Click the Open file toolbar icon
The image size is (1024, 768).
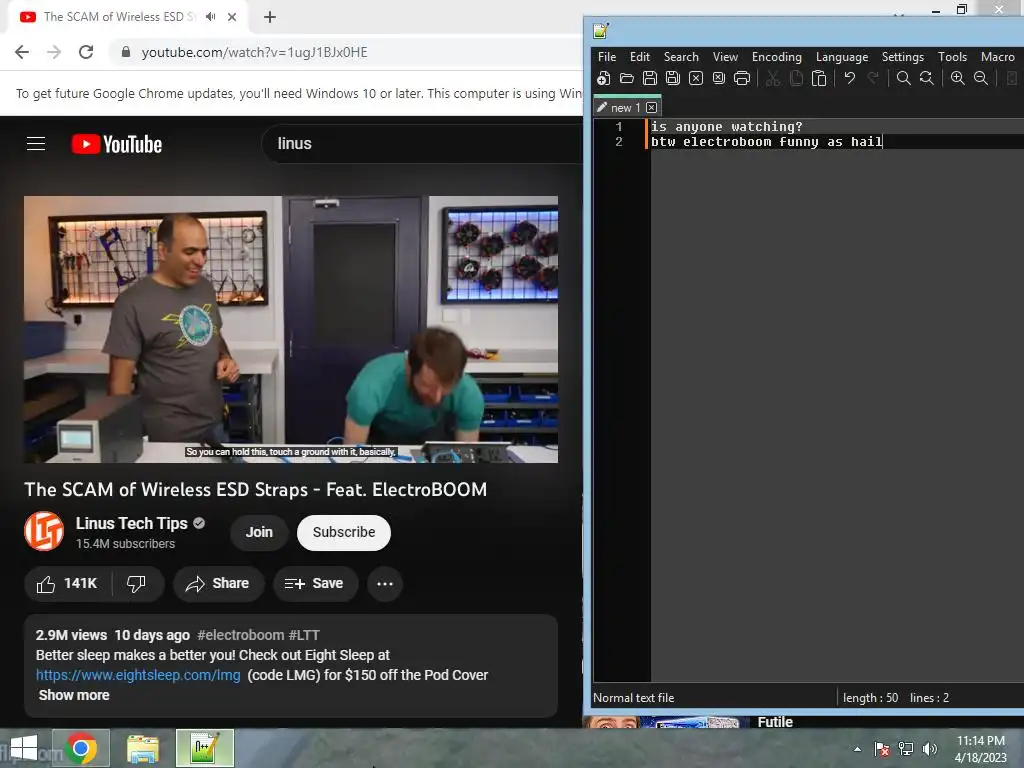(x=627, y=78)
